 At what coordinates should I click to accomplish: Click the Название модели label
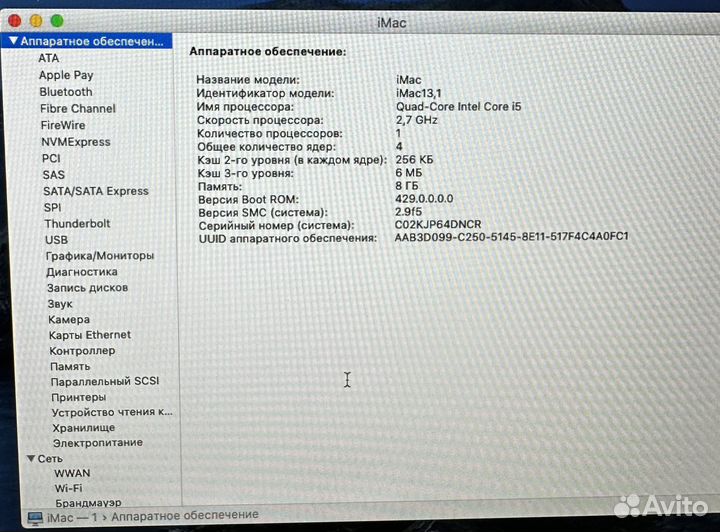248,79
